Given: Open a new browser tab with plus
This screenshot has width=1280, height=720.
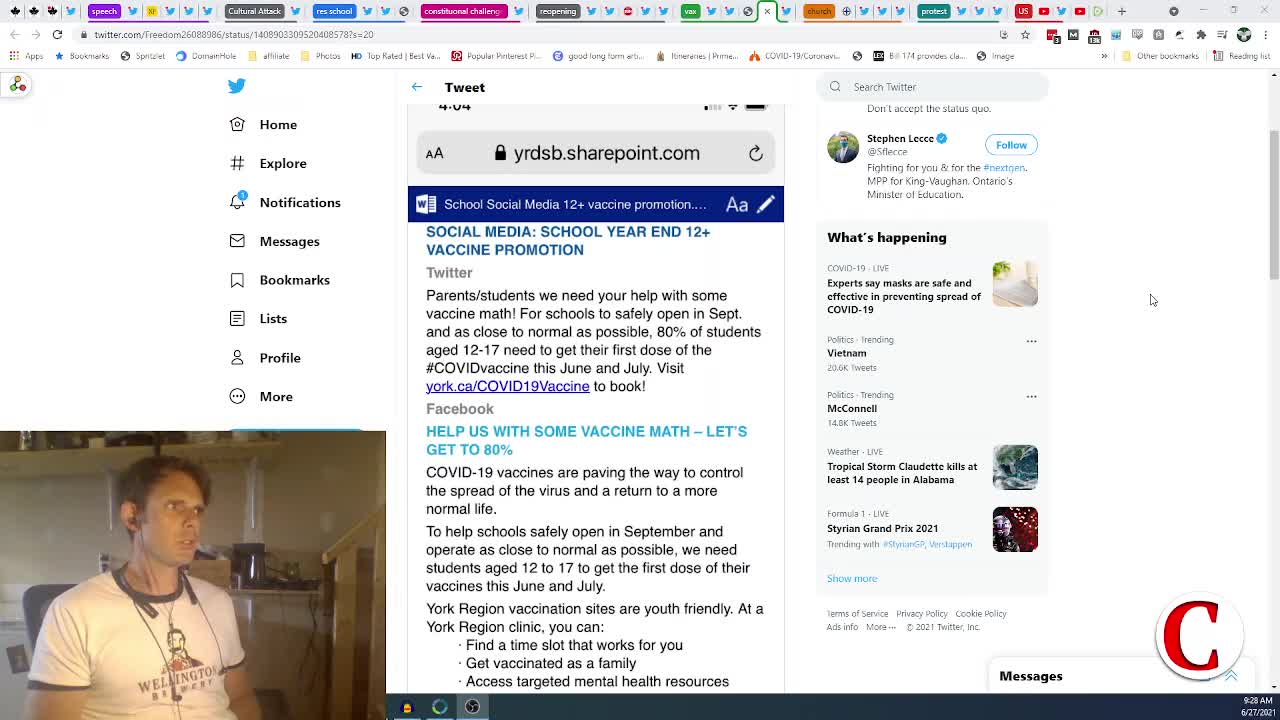Looking at the screenshot, I should tap(1122, 11).
